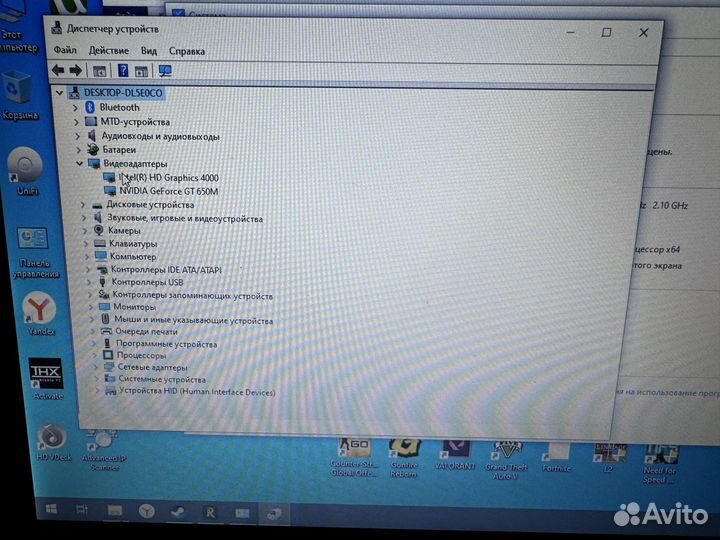Viewport: 720px width, 540px height.
Task: Click the properties panel toolbar icon
Action: (x=141, y=71)
